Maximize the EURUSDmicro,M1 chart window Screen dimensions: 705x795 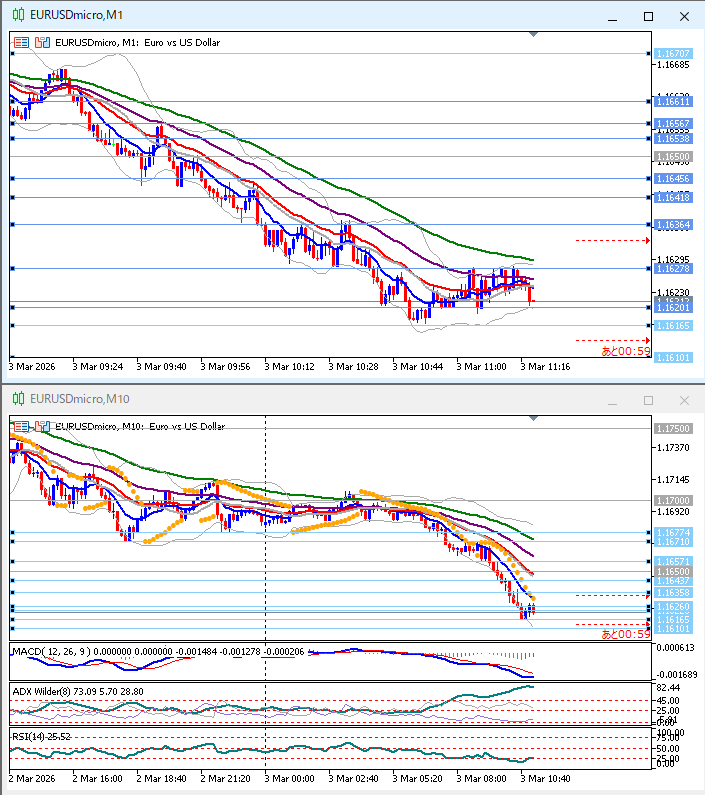pos(648,16)
